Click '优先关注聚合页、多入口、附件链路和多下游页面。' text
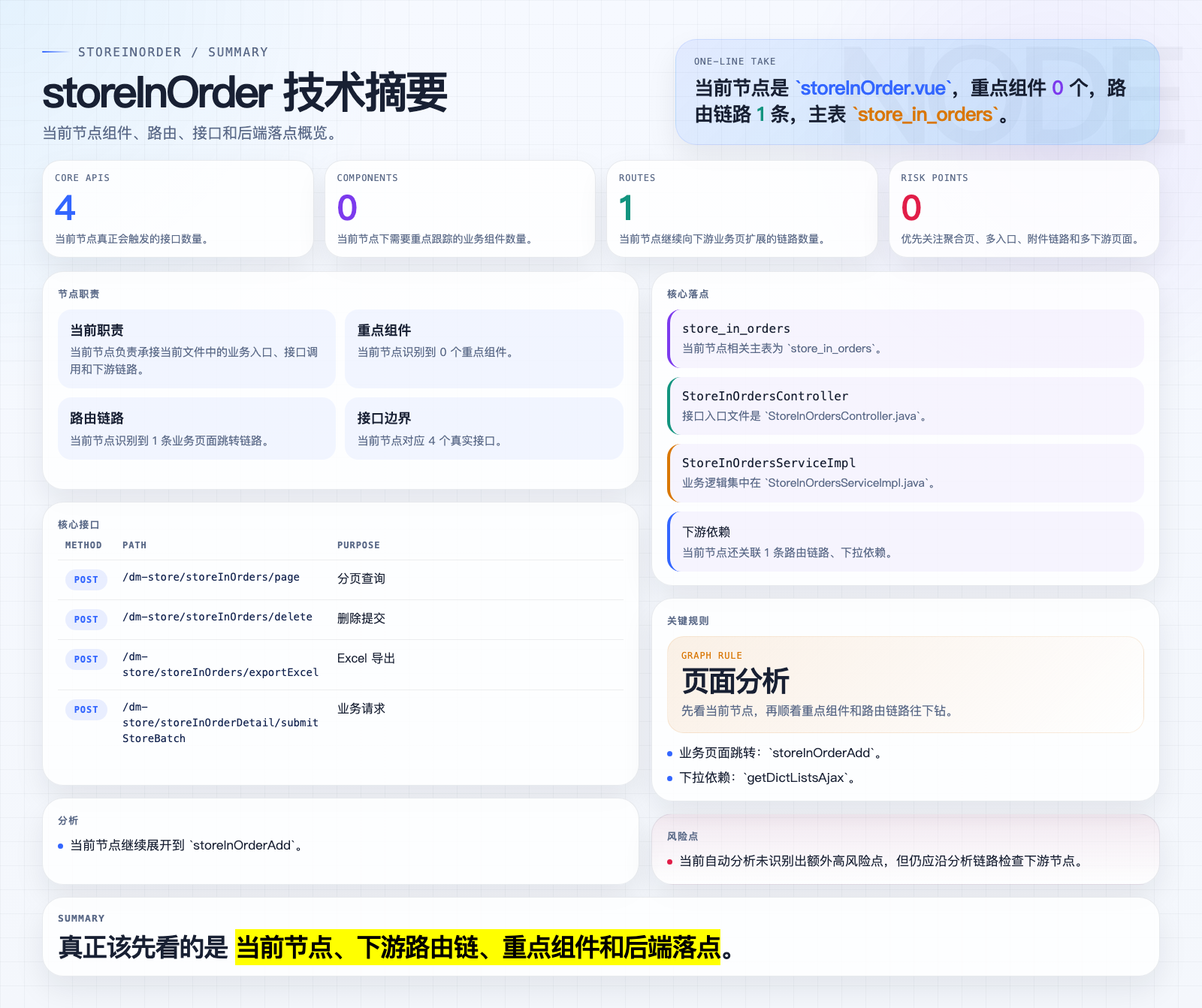Screen dimensions: 1202x1008 (x=1022, y=239)
